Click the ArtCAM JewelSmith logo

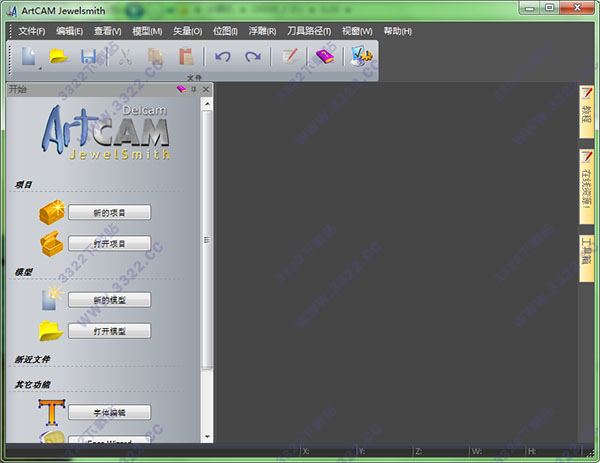tap(106, 132)
